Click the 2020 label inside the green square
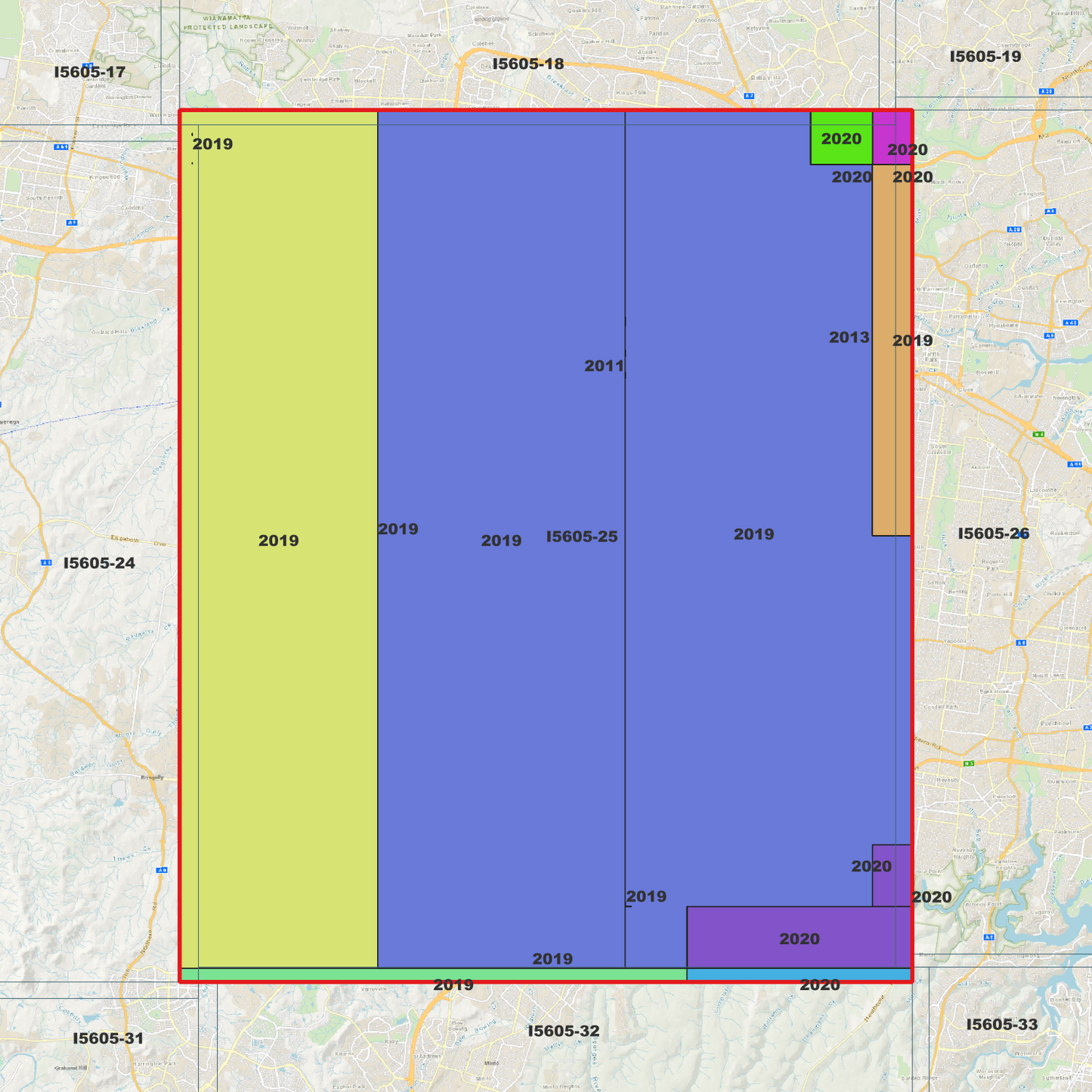 click(841, 139)
